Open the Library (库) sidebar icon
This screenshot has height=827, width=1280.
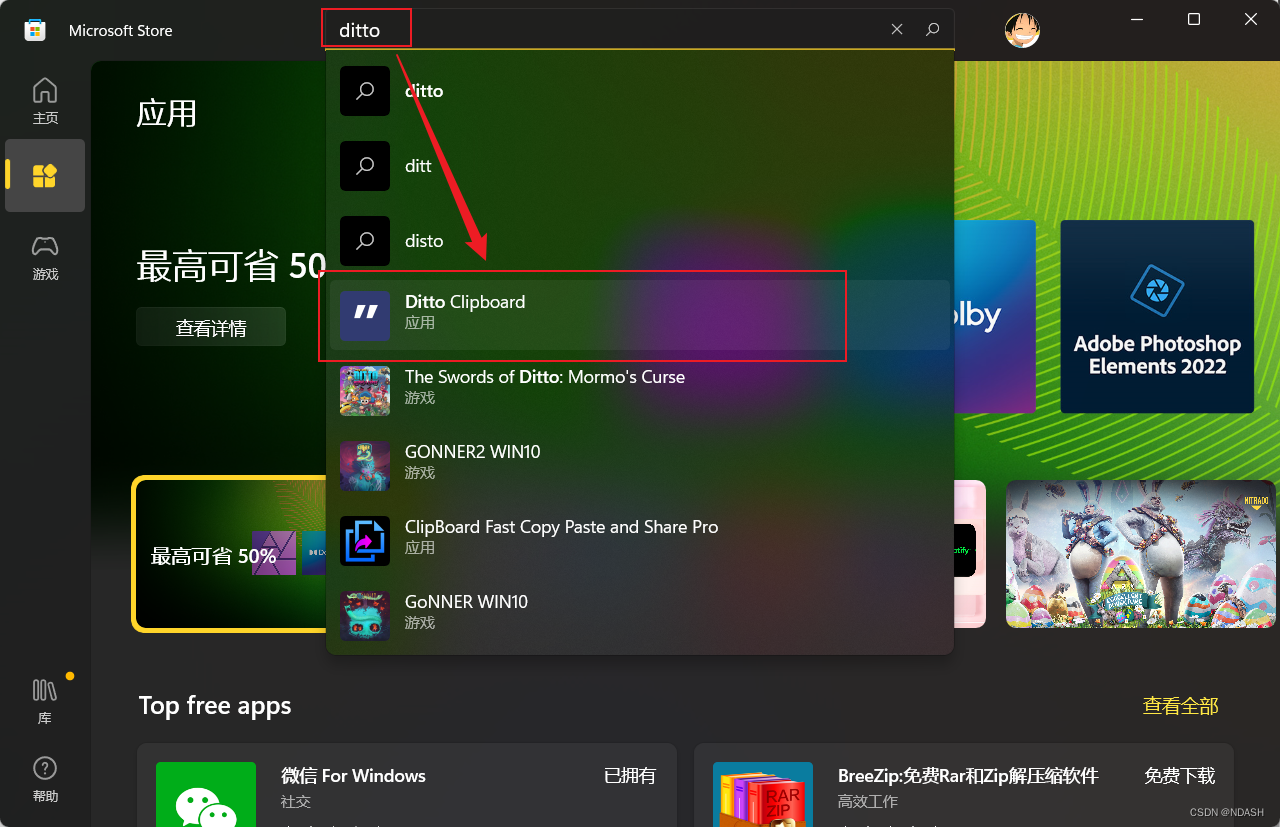coord(45,700)
